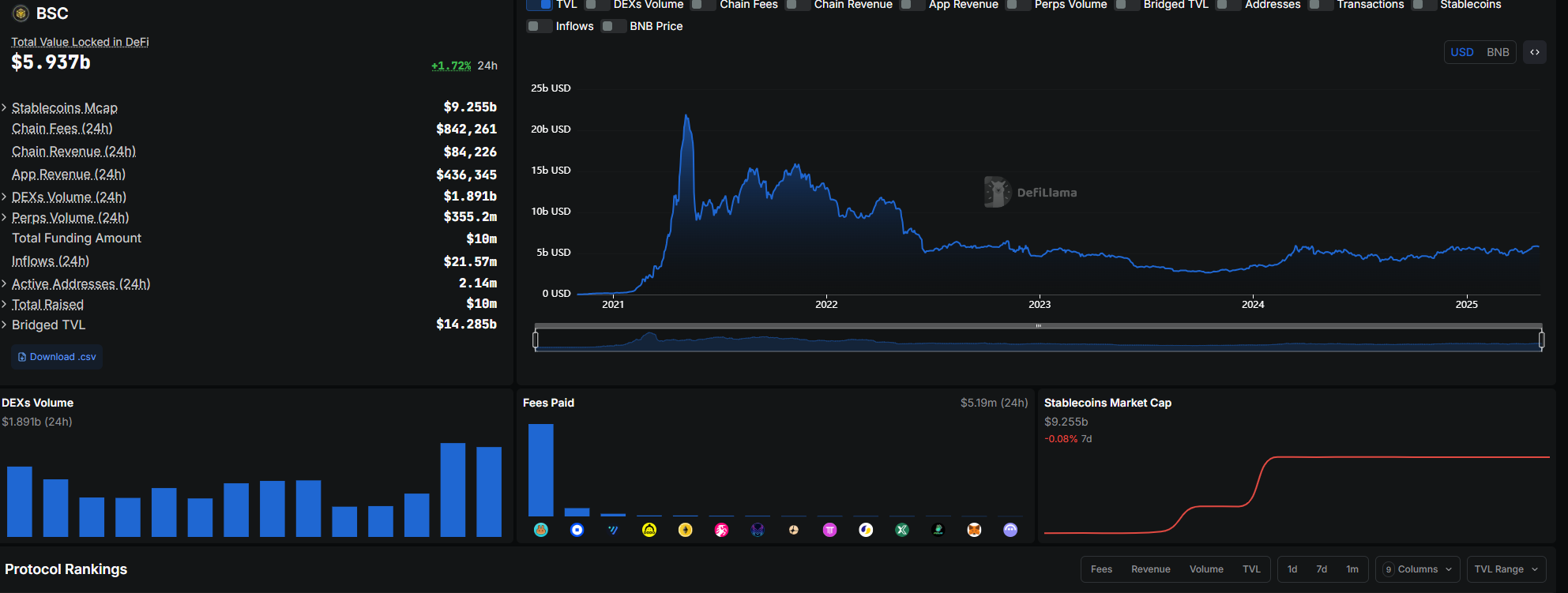Click the pink horse protocol icon in Fees Paid
This screenshot has height=593, width=1568.
tap(721, 530)
